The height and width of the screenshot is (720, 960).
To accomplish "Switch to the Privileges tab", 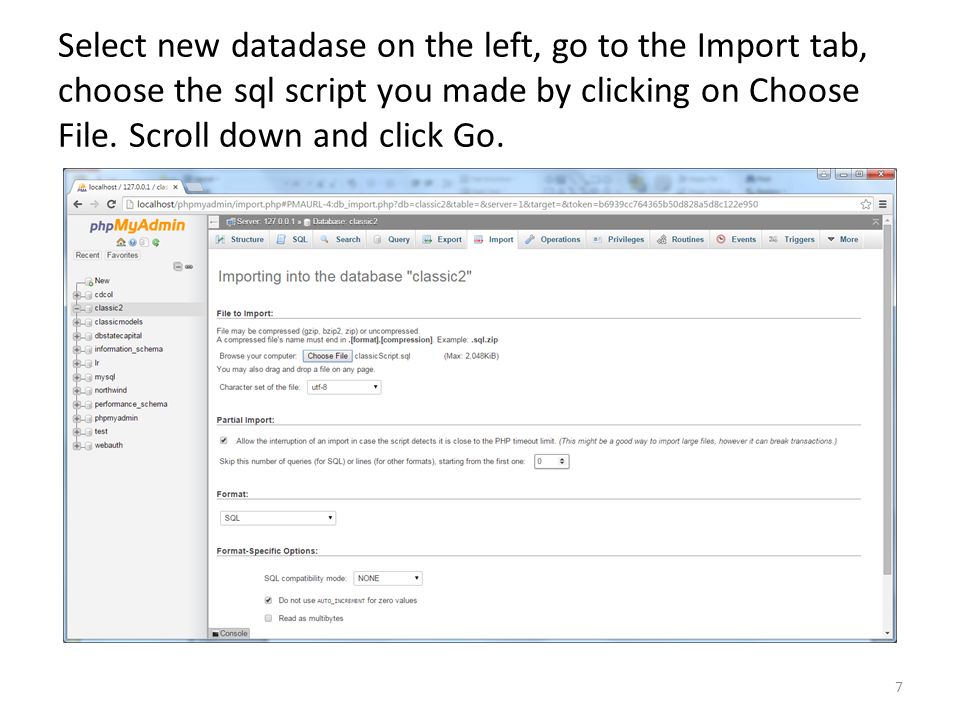I will [618, 239].
